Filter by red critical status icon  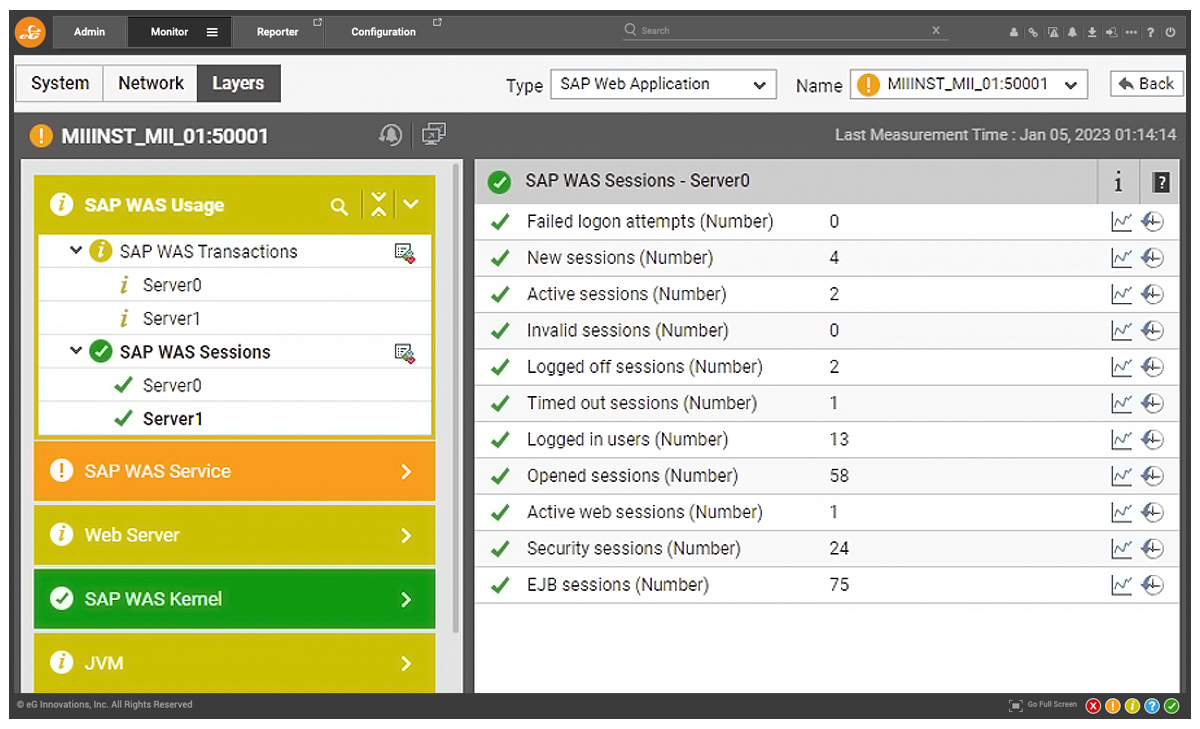(x=1092, y=706)
